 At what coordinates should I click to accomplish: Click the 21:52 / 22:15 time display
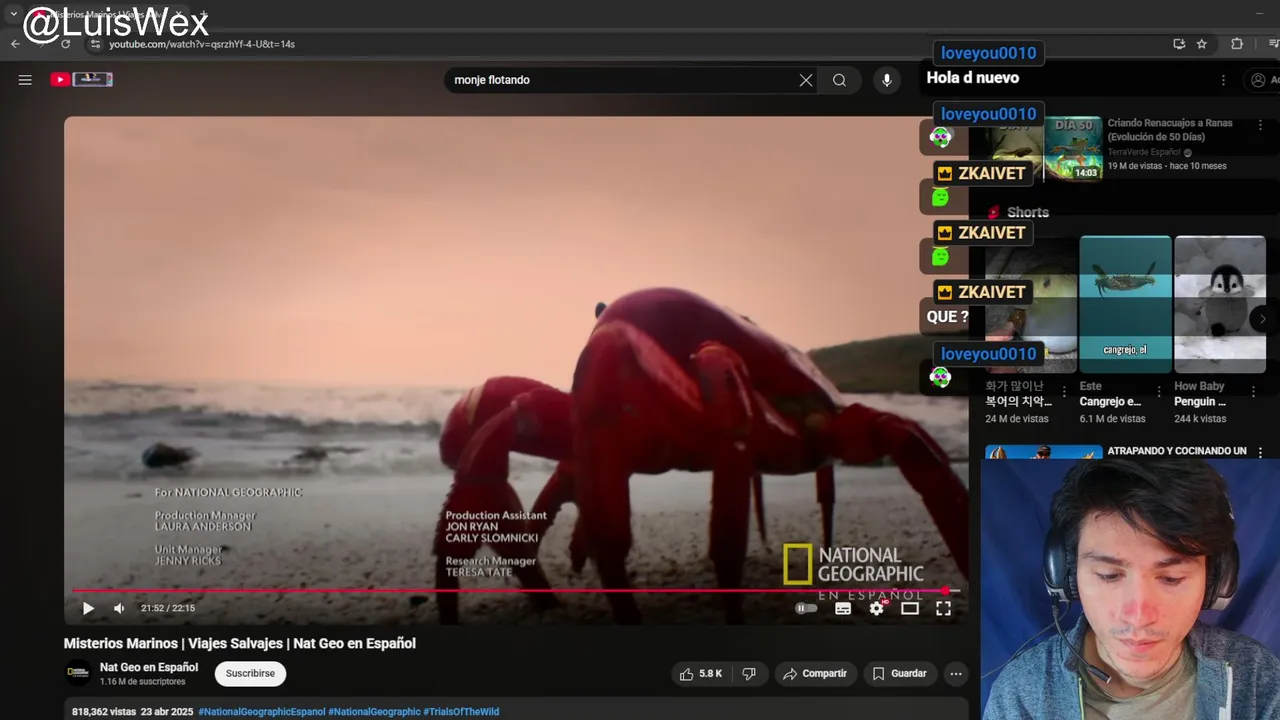(x=168, y=608)
